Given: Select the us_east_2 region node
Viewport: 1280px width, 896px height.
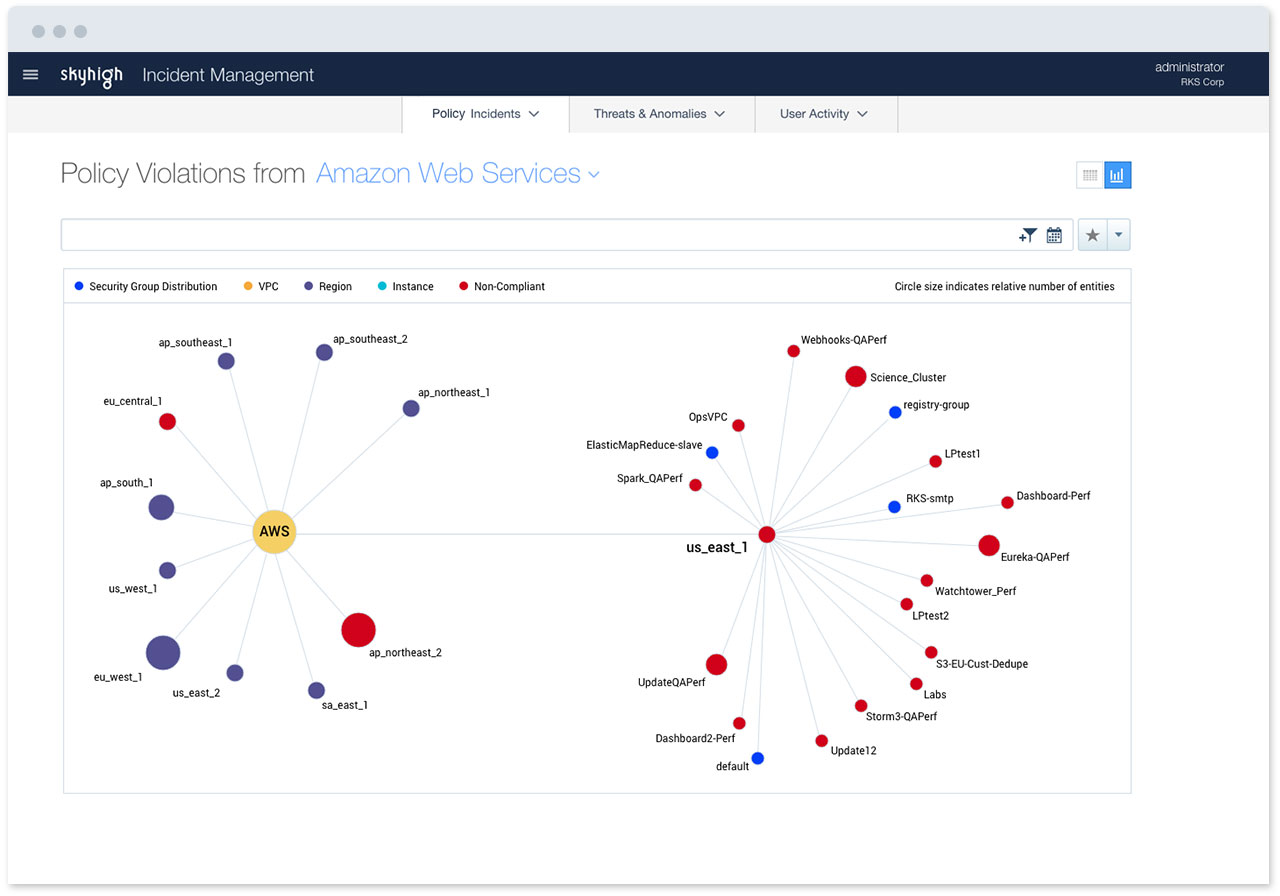Looking at the screenshot, I should (235, 673).
